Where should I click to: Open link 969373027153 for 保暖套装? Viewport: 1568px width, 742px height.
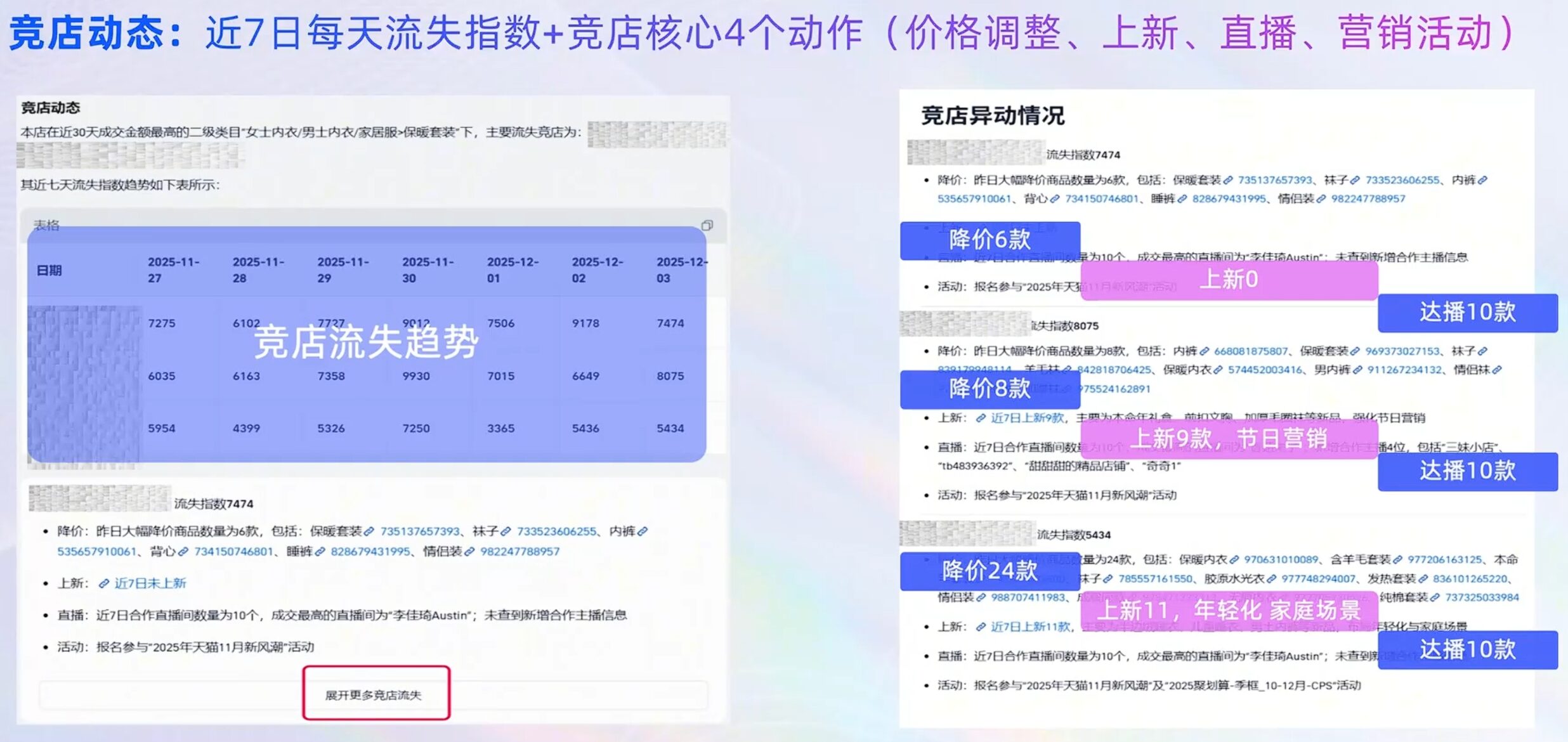tap(1402, 351)
